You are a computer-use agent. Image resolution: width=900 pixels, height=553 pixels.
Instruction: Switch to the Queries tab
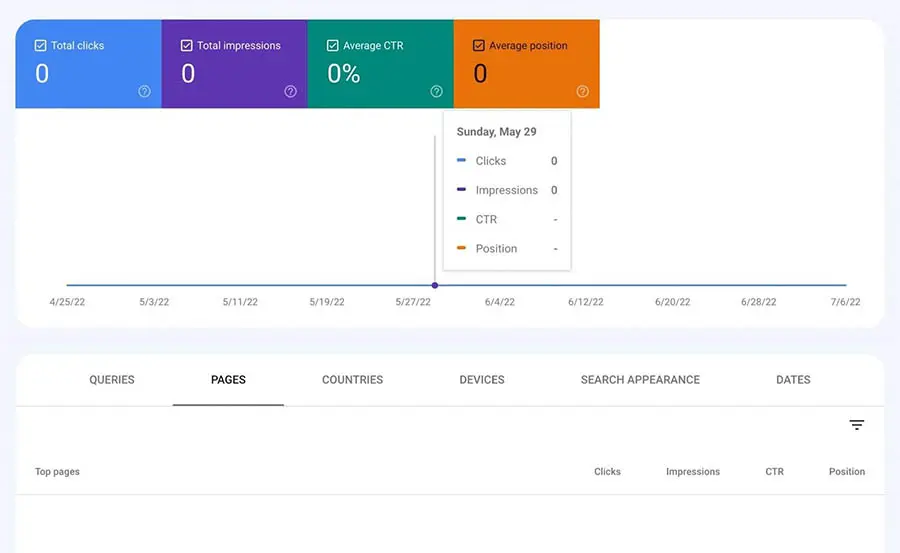point(112,380)
